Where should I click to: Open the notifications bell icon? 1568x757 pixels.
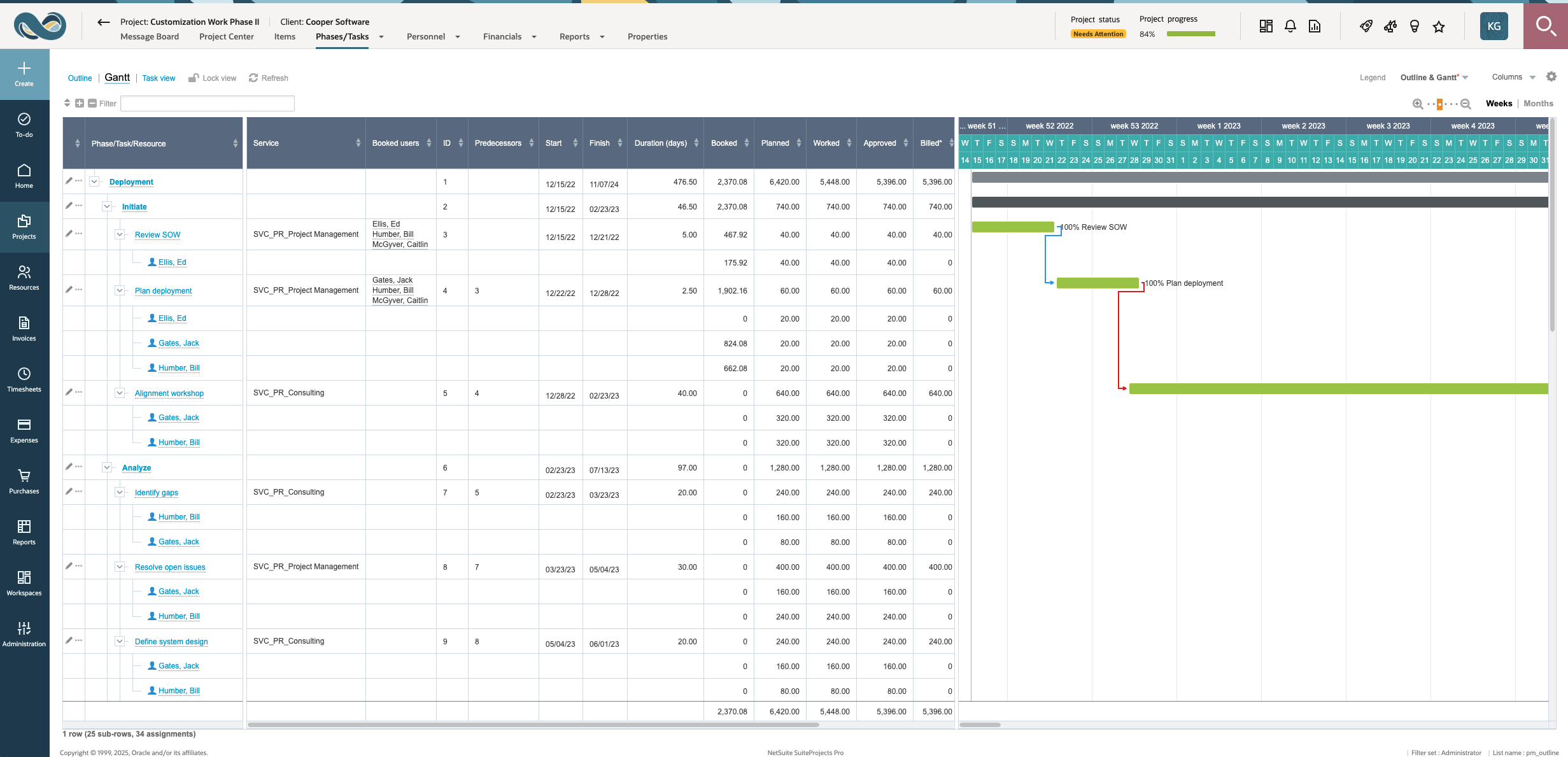(x=1290, y=26)
